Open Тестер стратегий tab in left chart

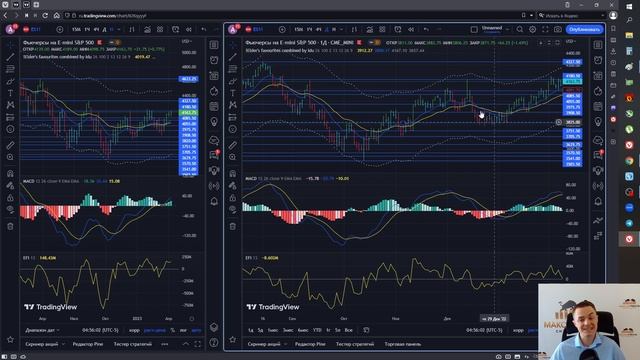coord(133,344)
